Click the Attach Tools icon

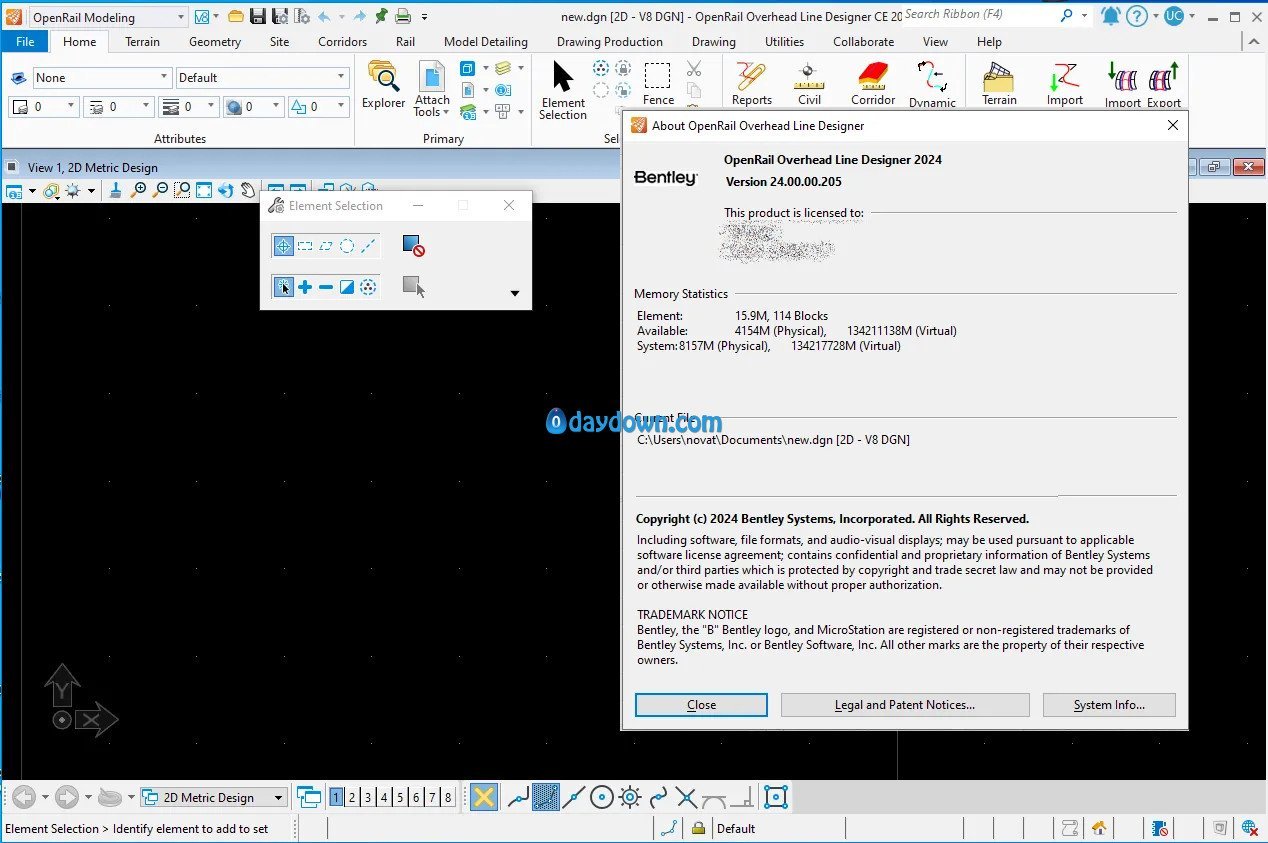432,89
